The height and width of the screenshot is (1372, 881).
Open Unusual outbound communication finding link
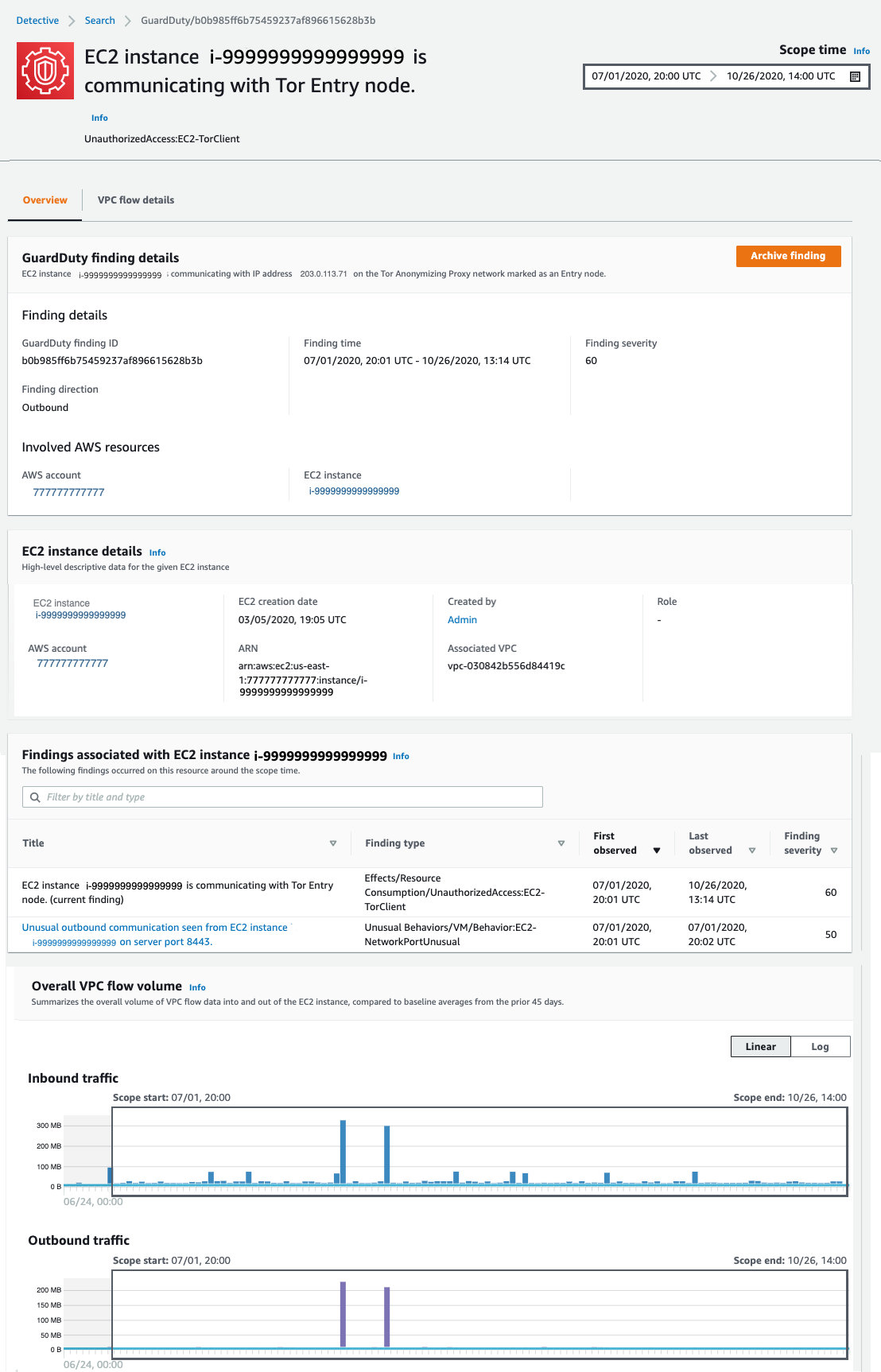point(156,935)
